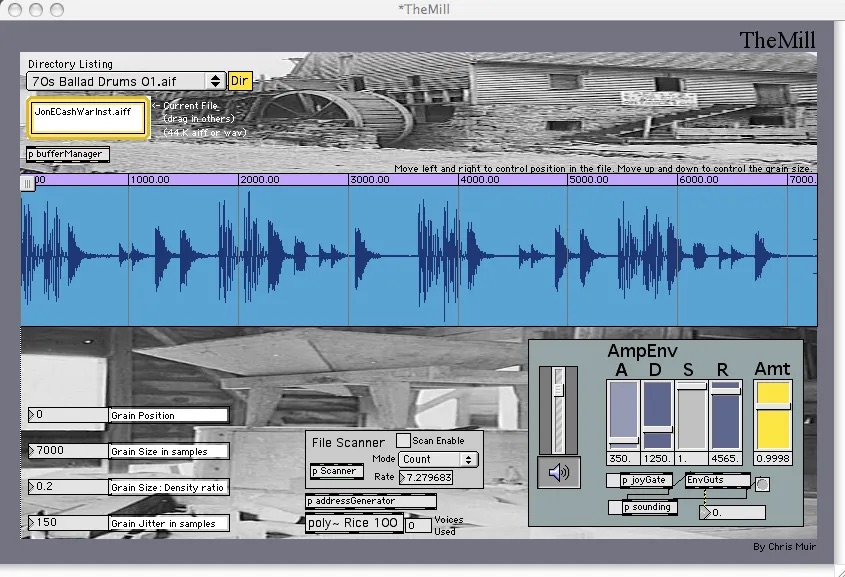This screenshot has width=845, height=577.
Task: Click the window resize grip corner
Action: [x=840, y=572]
